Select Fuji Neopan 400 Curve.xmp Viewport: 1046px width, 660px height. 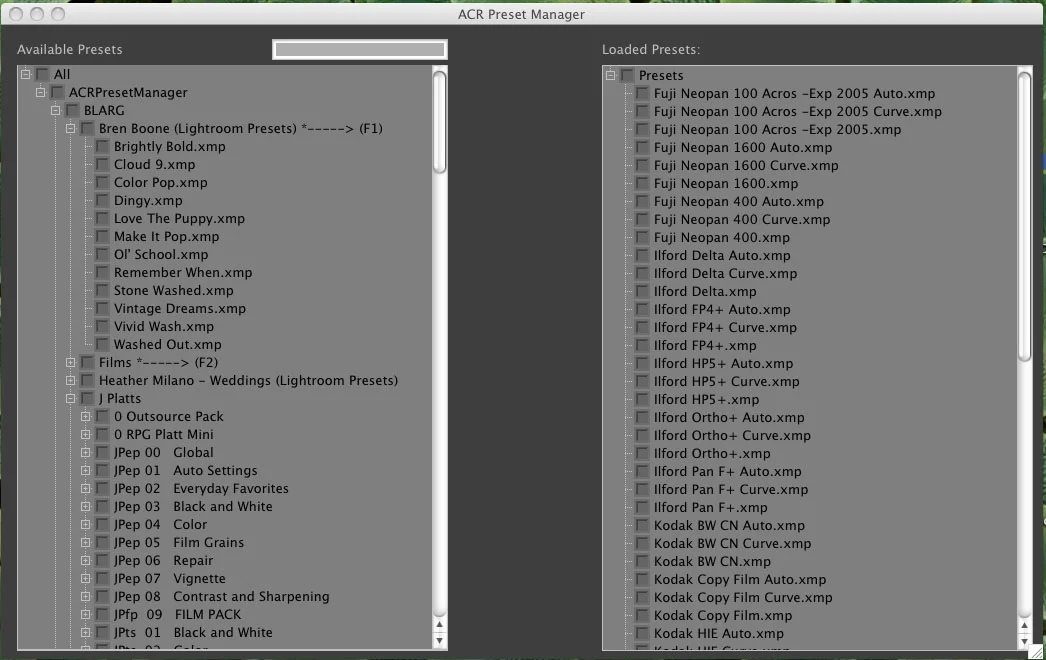[x=742, y=220]
